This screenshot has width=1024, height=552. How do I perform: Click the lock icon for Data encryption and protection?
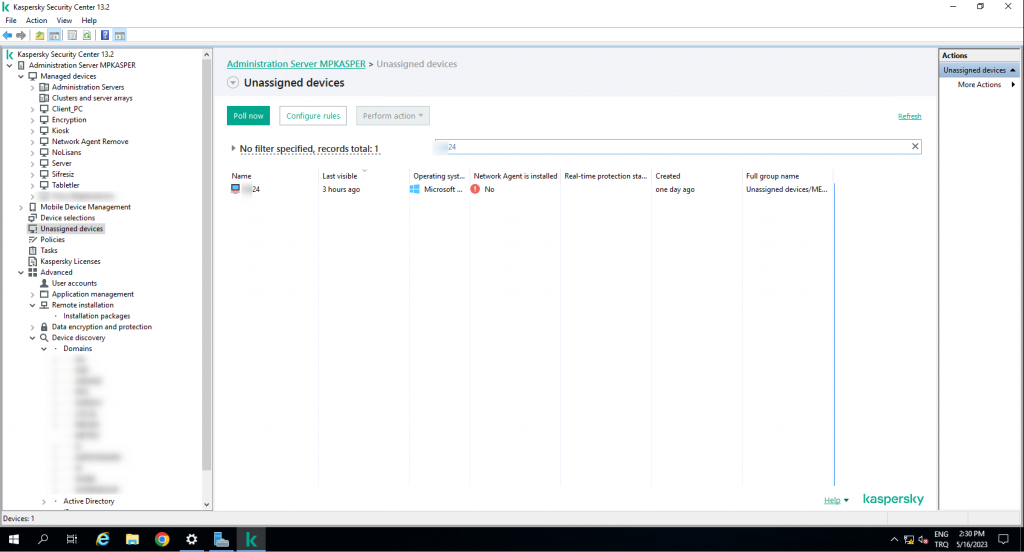pyautogui.click(x=44, y=327)
